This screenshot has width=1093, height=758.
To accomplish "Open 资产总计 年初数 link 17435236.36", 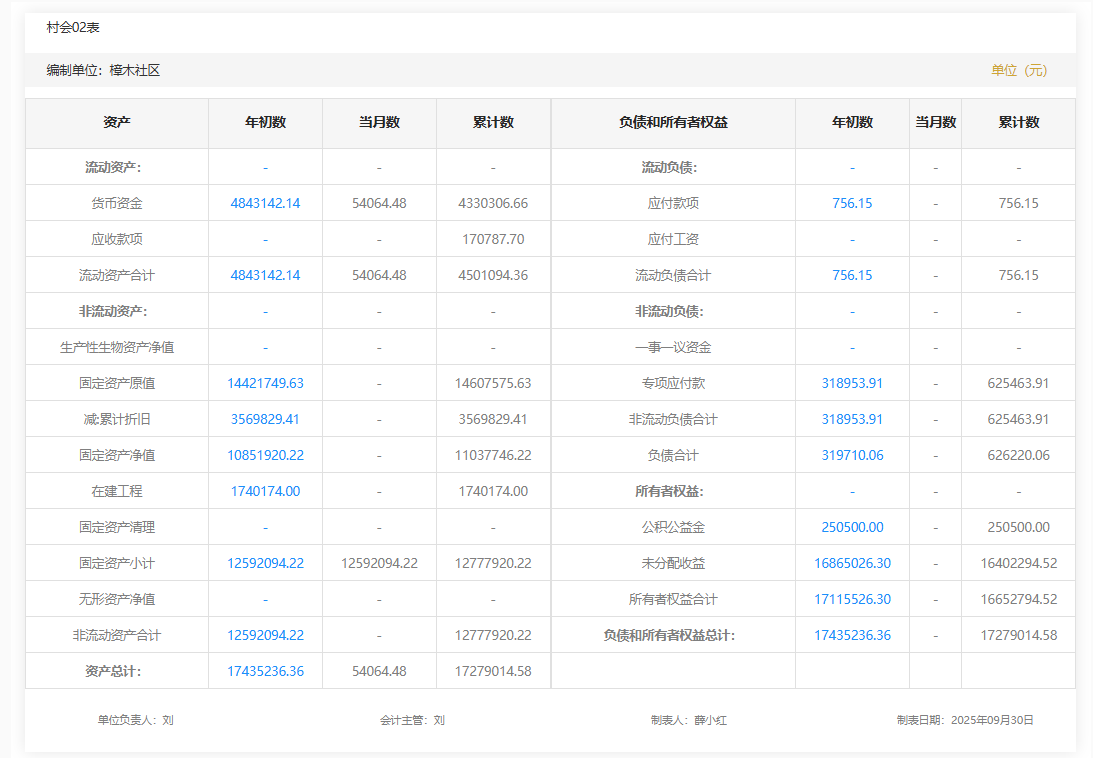I will click(x=265, y=671).
